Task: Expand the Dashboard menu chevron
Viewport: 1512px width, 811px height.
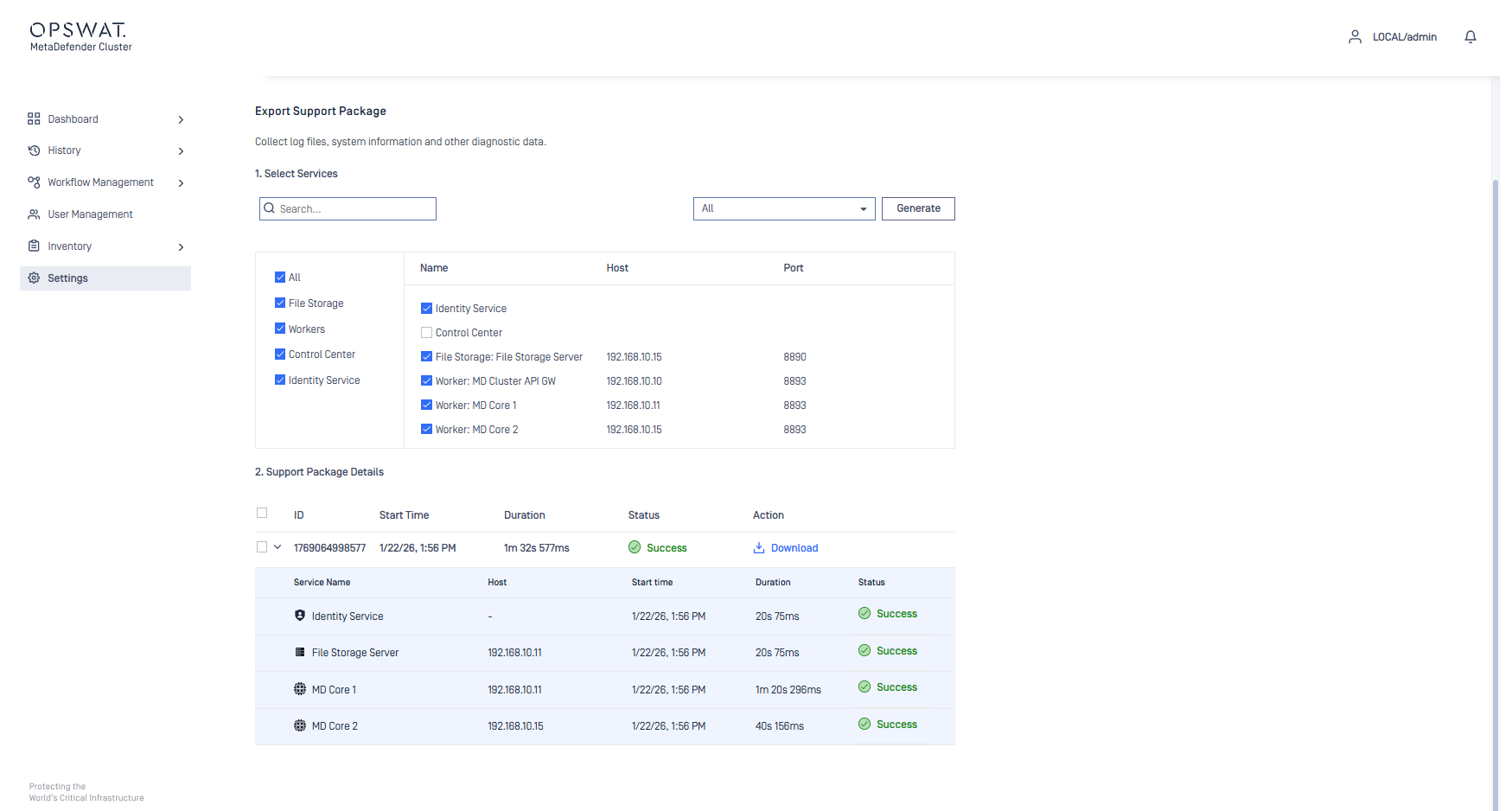Action: point(181,120)
